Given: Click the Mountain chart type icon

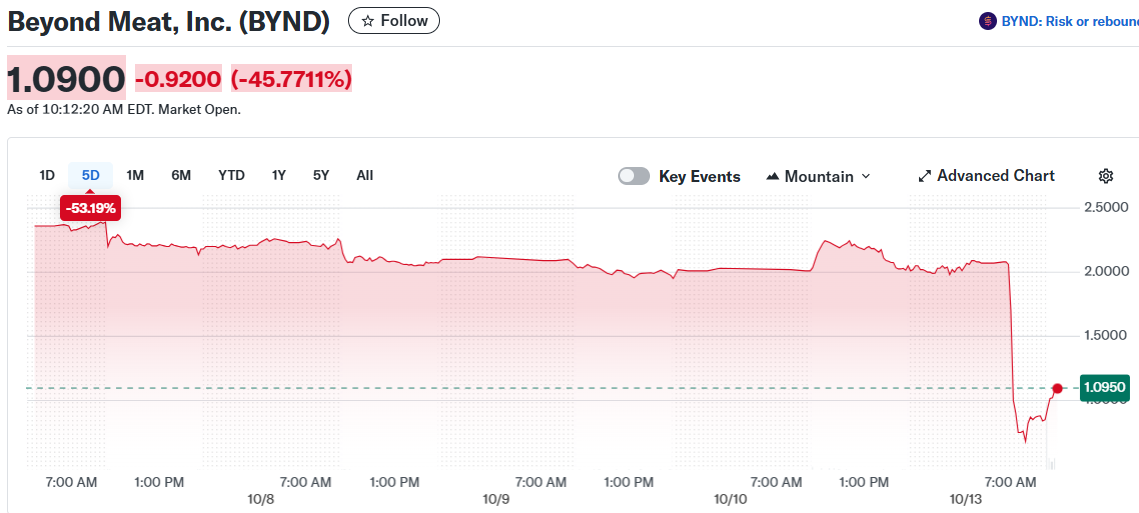Looking at the screenshot, I should click(x=772, y=176).
